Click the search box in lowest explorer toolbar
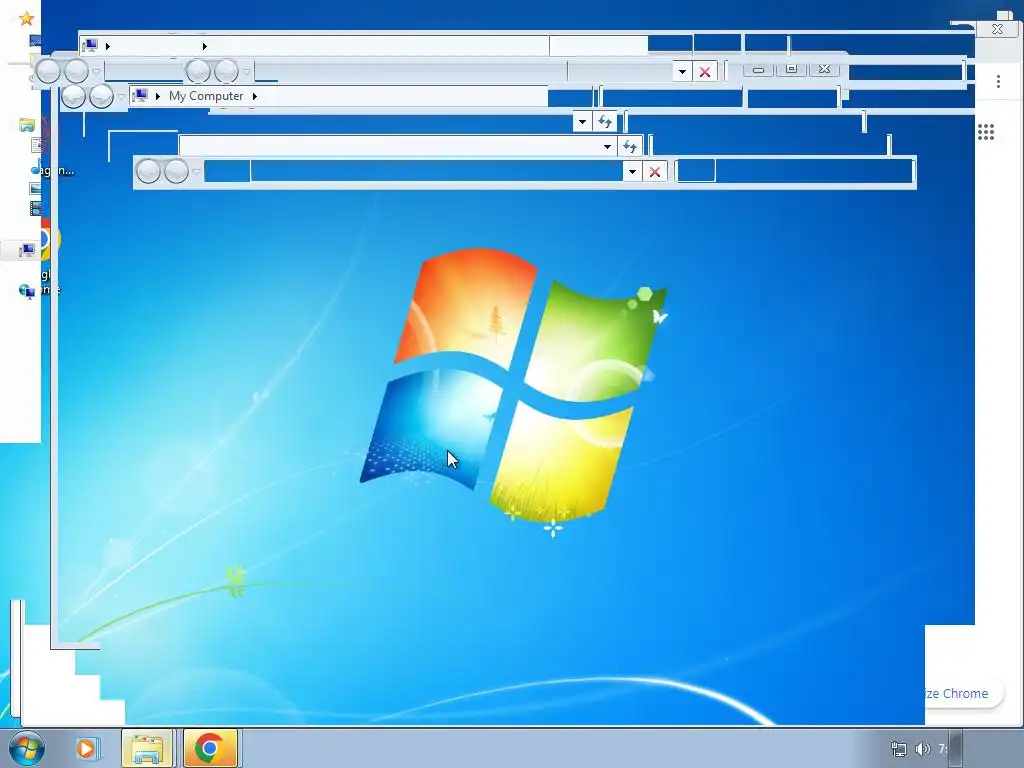 [x=795, y=171]
